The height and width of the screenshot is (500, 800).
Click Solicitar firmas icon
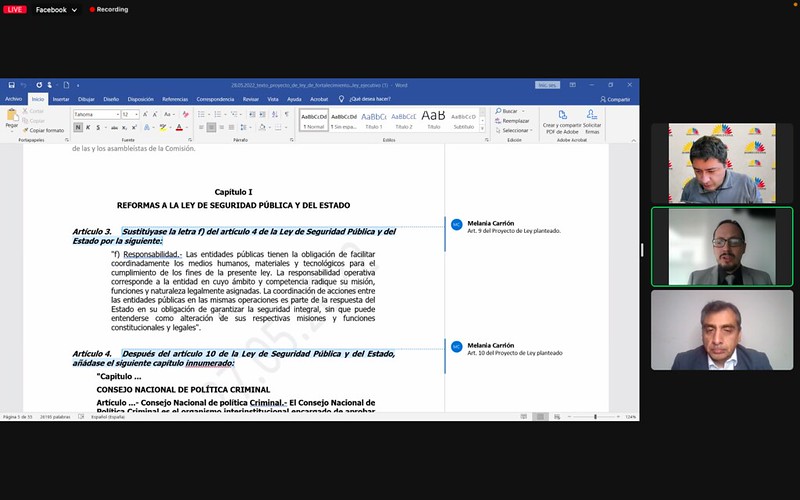[592, 122]
